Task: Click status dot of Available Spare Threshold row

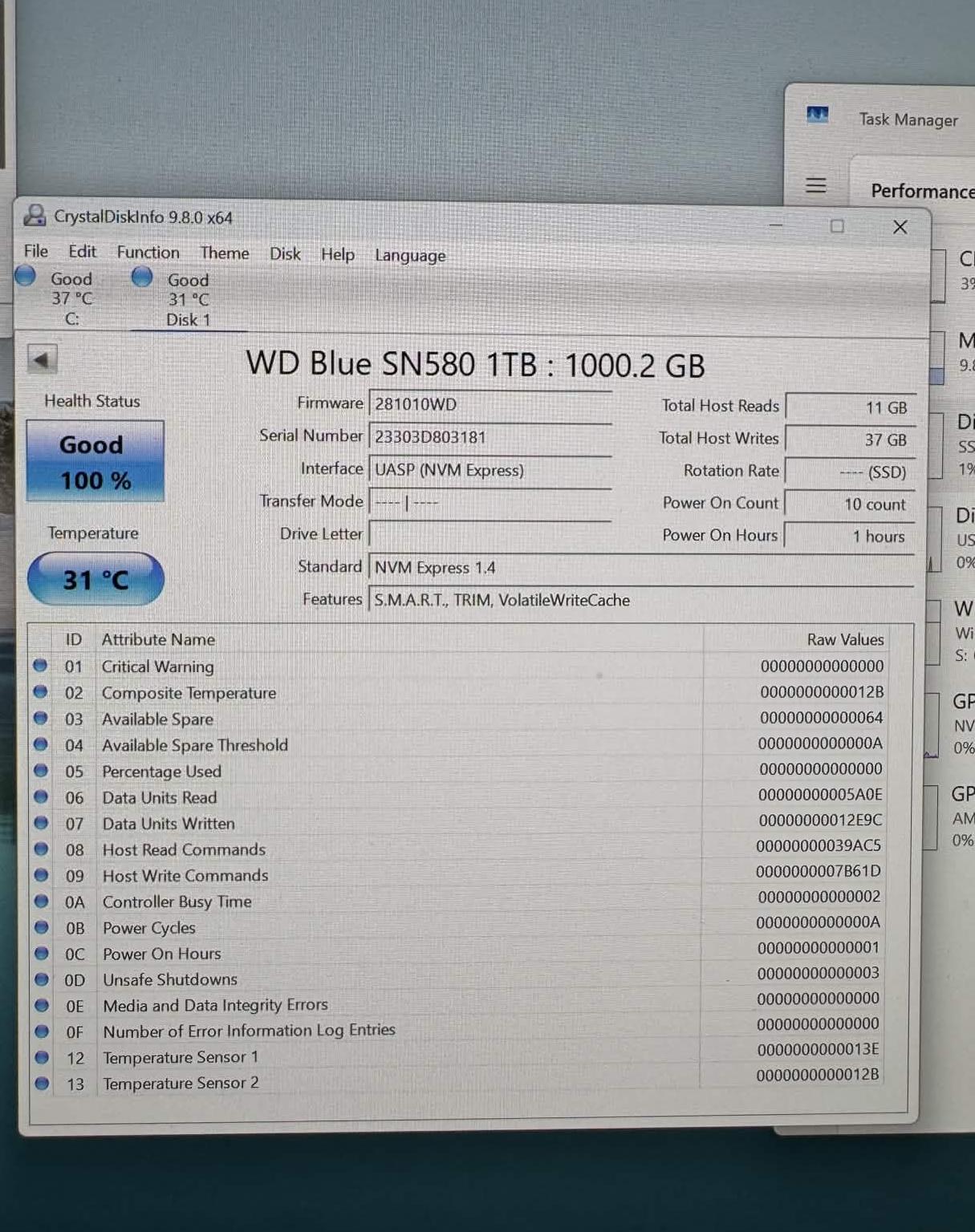Action: coord(41,744)
